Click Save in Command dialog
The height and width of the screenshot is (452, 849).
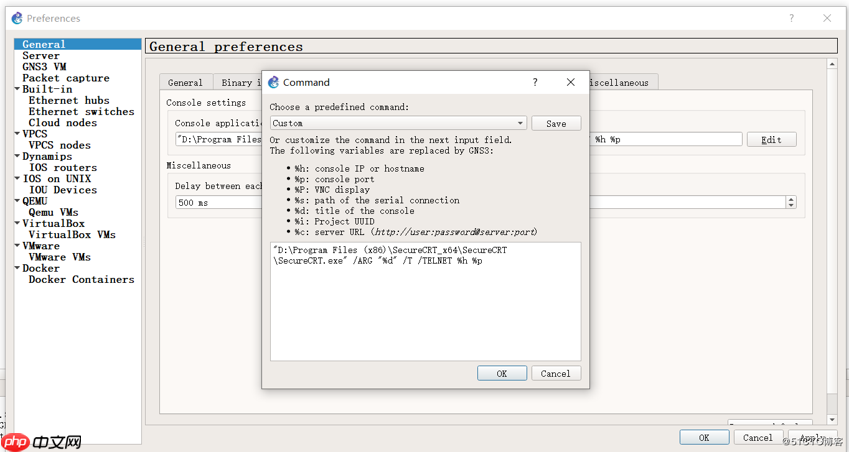tap(556, 123)
